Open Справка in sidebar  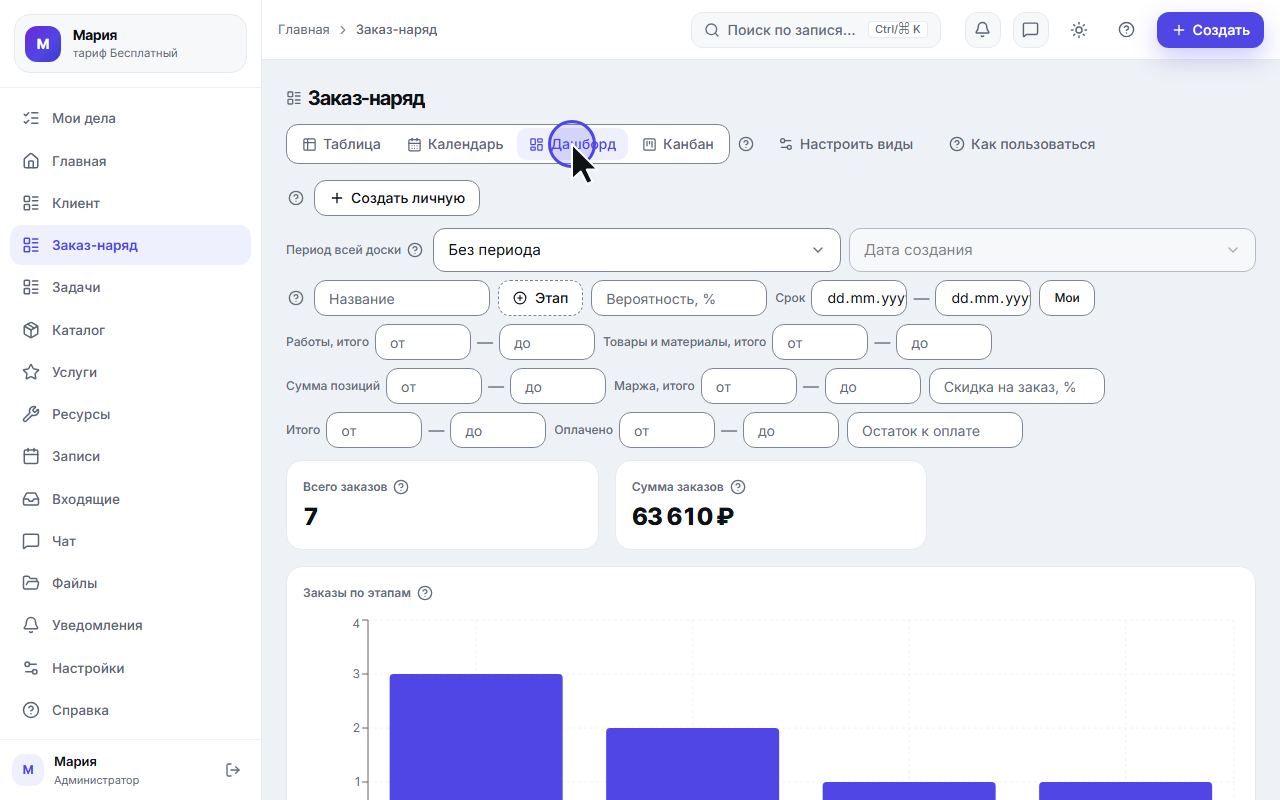(x=130, y=710)
